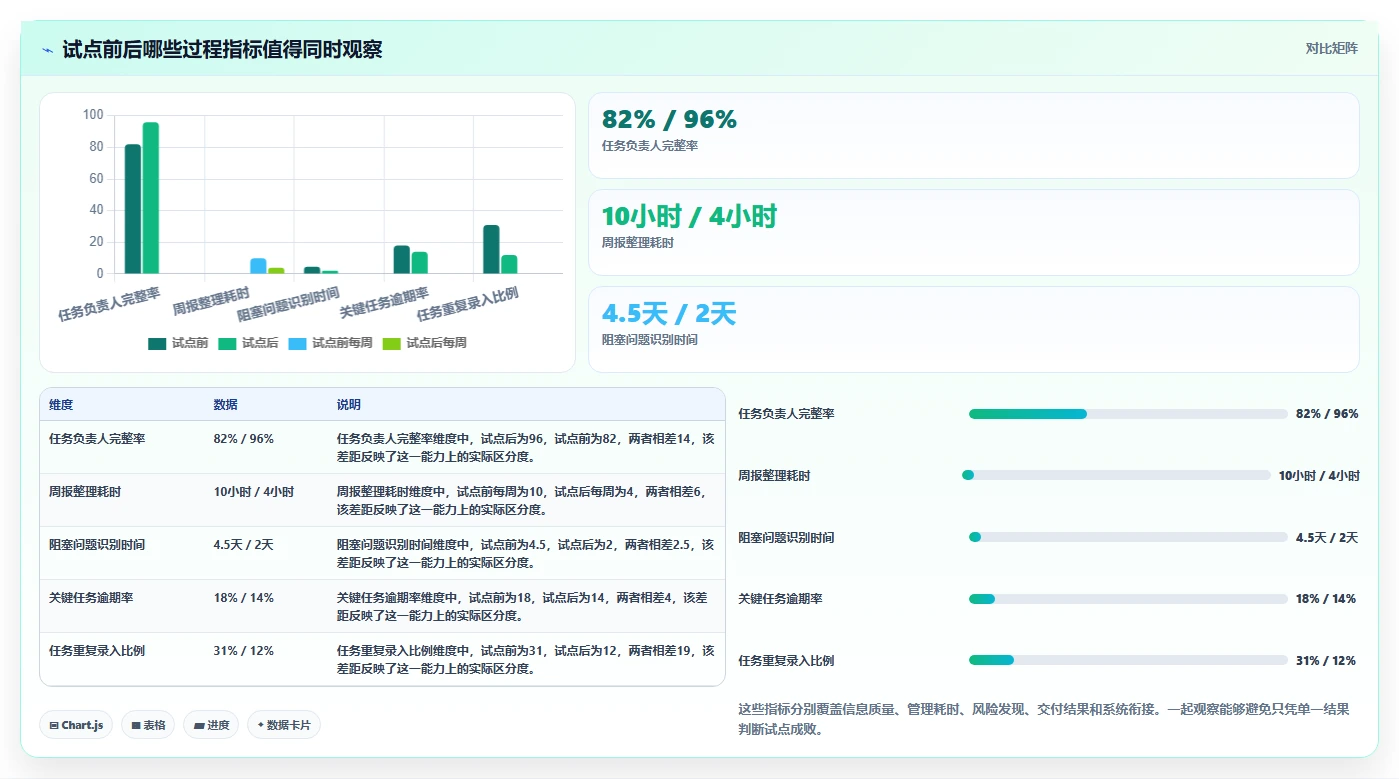
Task: Select the 数据卡片 tag chip
Action: click(x=284, y=725)
